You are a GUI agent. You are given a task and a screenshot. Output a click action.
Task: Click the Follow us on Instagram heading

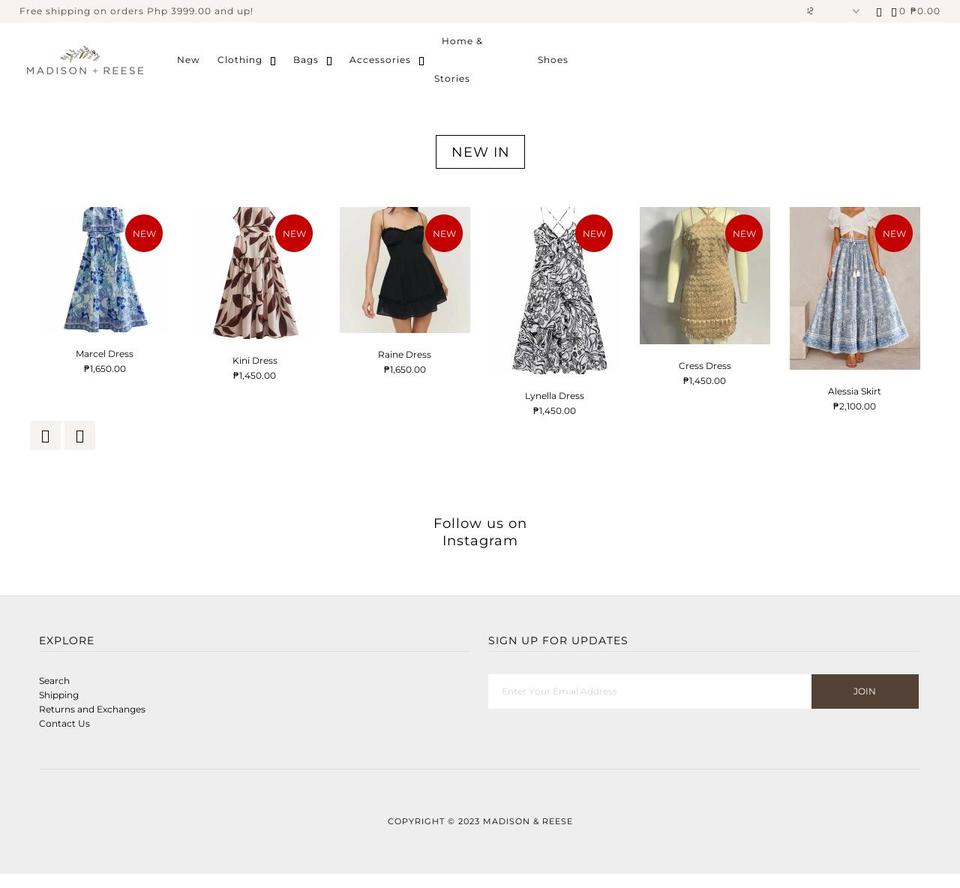480,532
